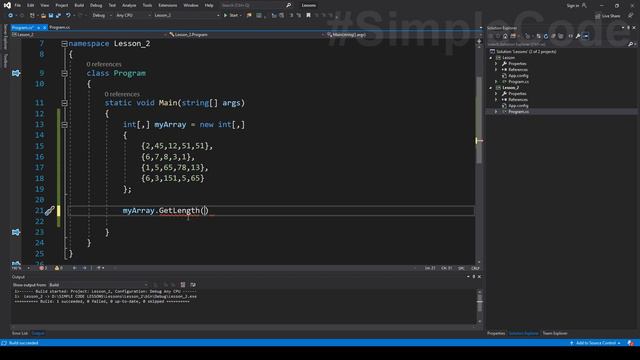
Task: Click Add to Source Control in status bar
Action: pyautogui.click(x=596, y=343)
